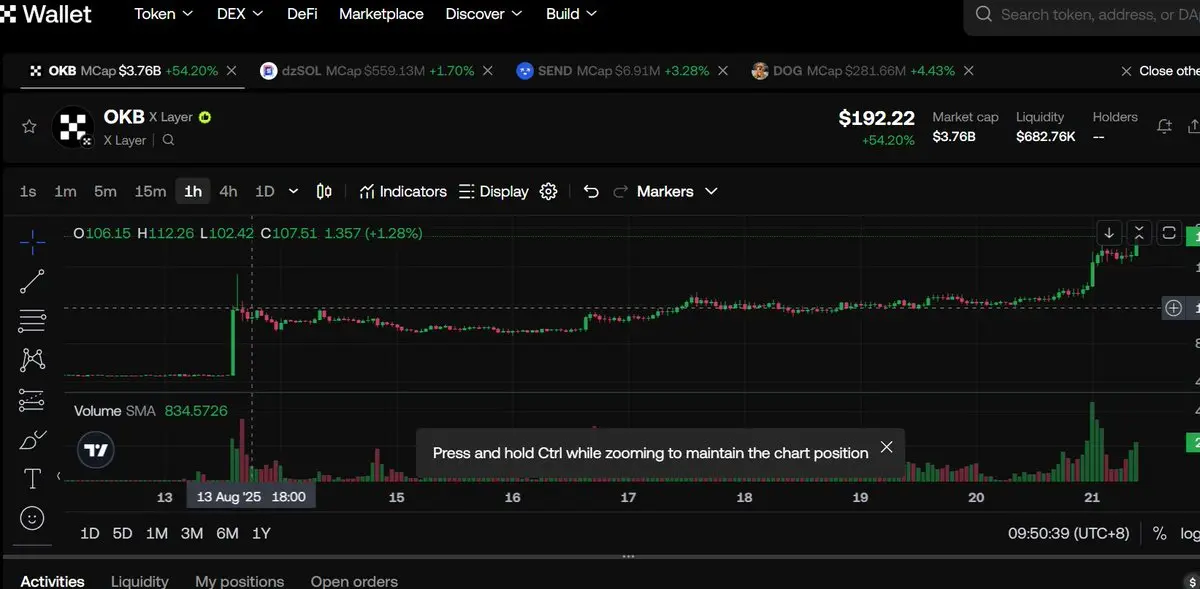Select the 1D timeframe in toolbar
The height and width of the screenshot is (589, 1200).
click(x=264, y=191)
